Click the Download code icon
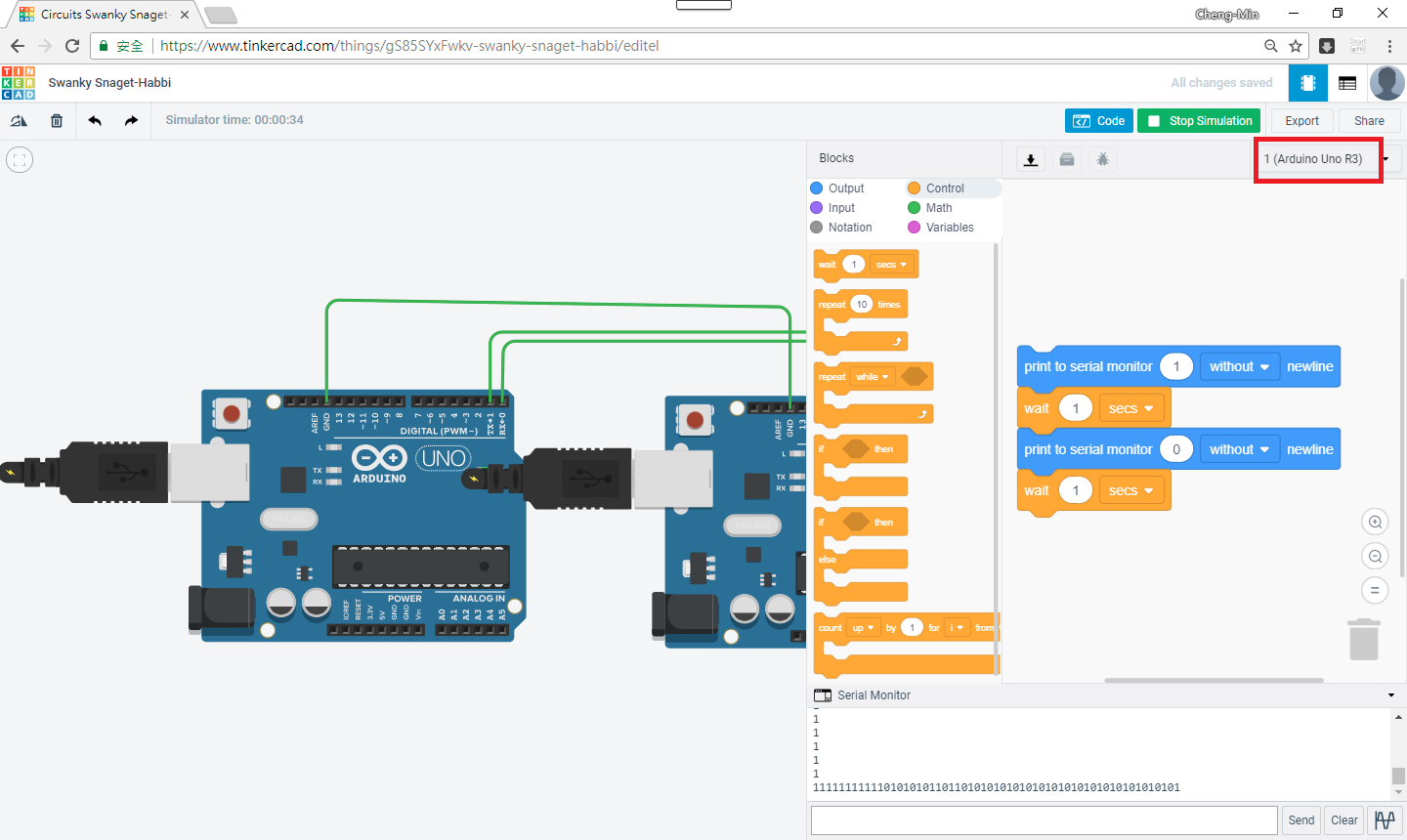 coord(1030,158)
